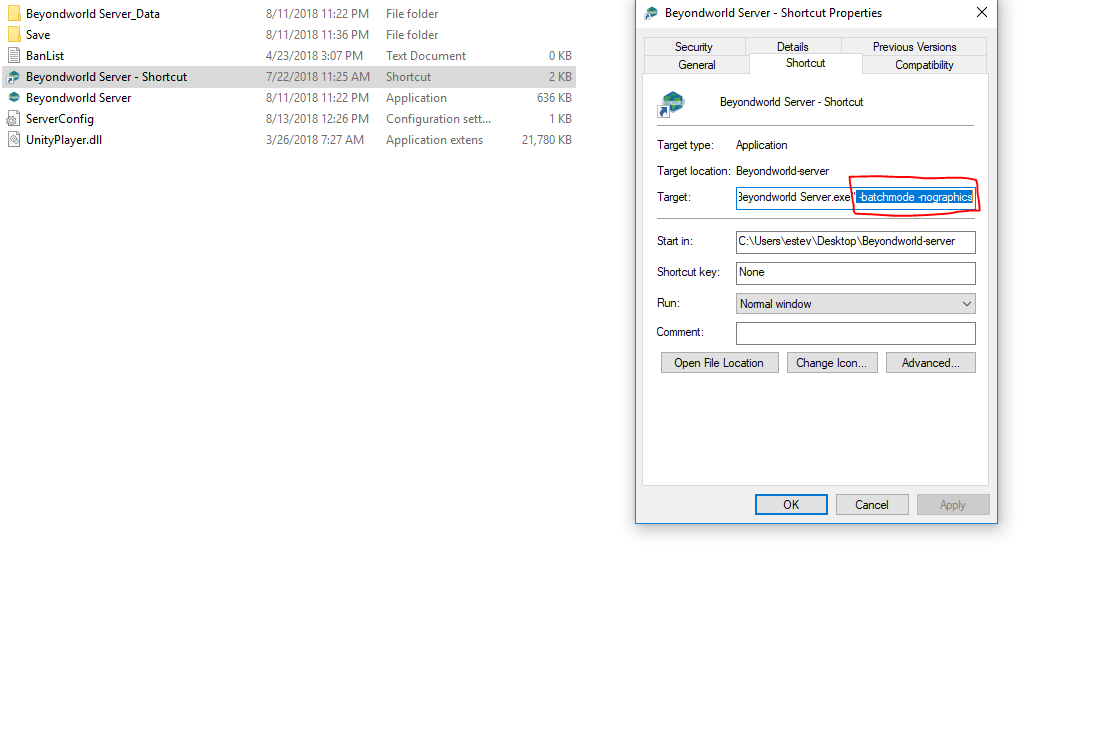The width and height of the screenshot is (1113, 748).
Task: Click the shortcut icon in the Properties title bar
Action: (650, 13)
